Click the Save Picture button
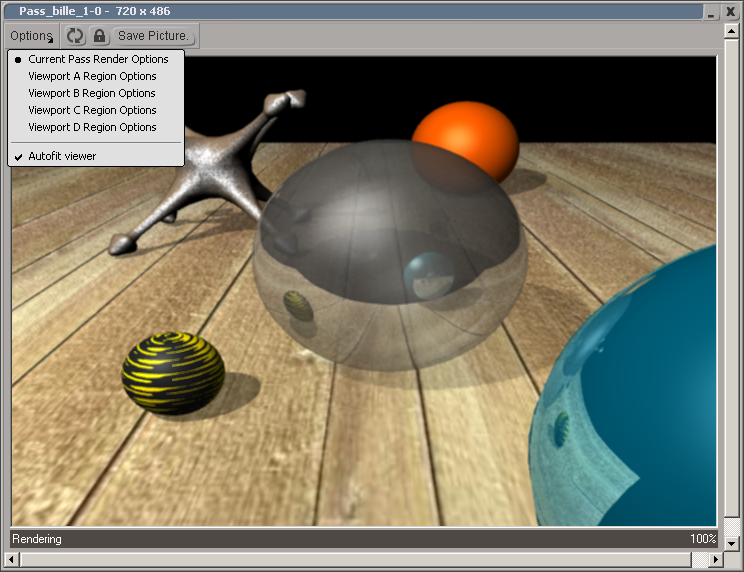Image resolution: width=744 pixels, height=572 pixels. tap(153, 36)
